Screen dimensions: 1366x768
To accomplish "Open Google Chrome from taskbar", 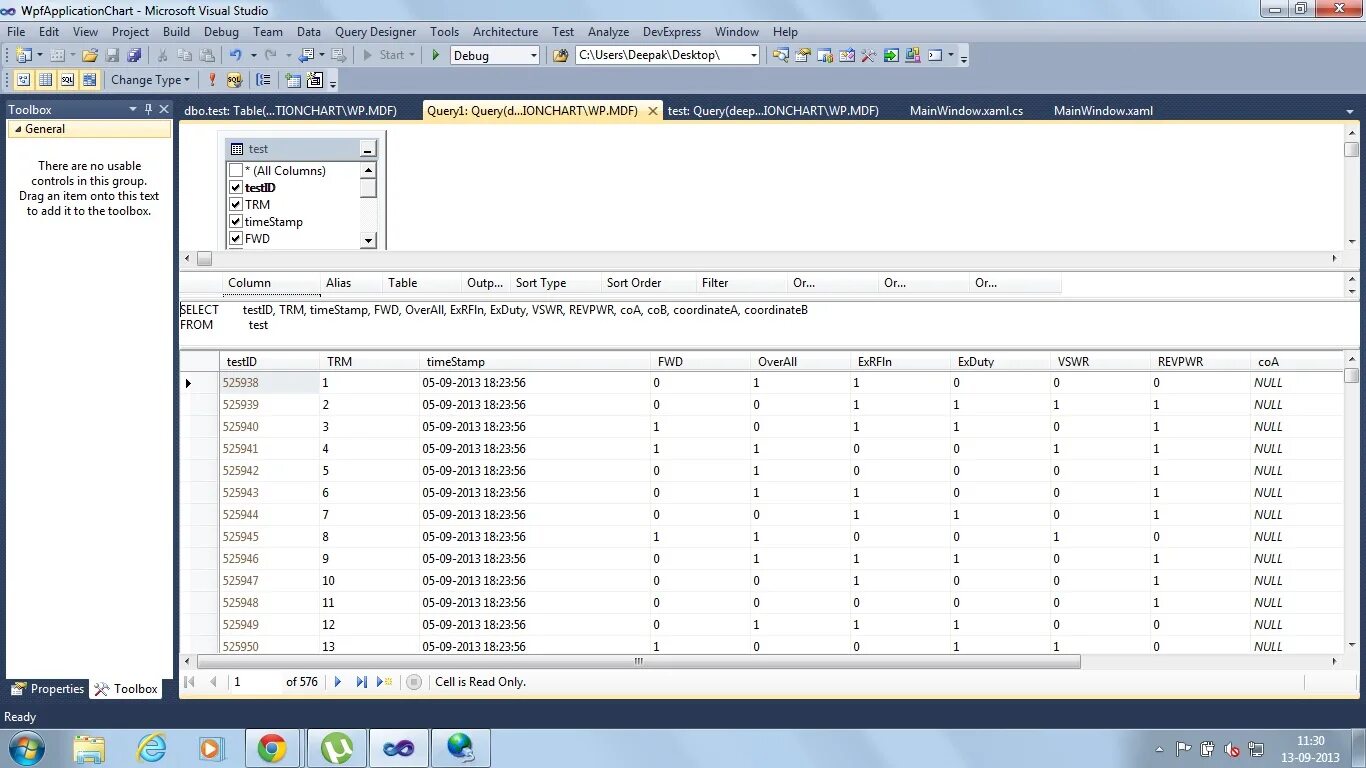I will coord(272,748).
